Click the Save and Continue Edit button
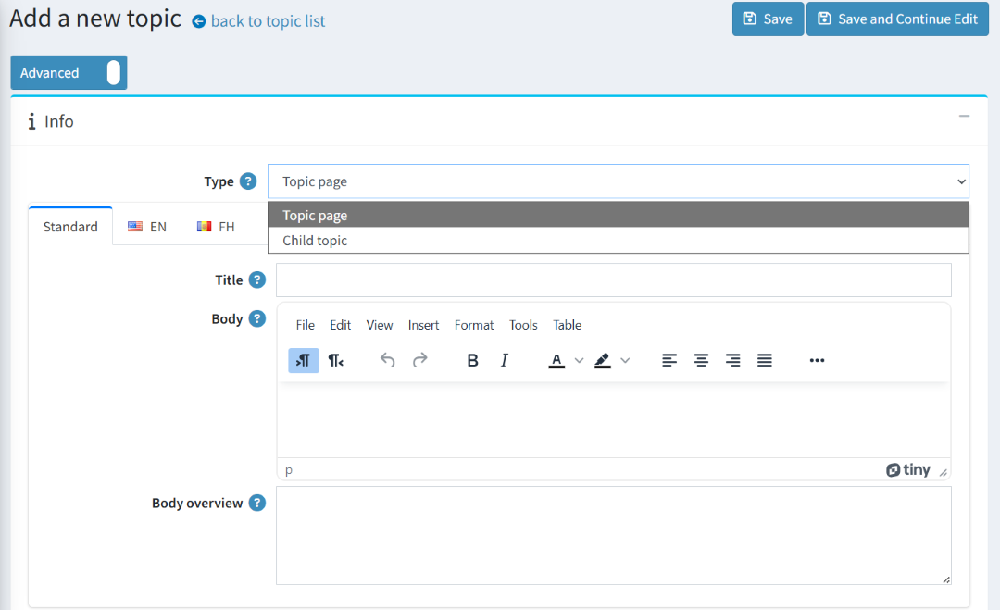This screenshot has width=1000, height=610. point(896,19)
